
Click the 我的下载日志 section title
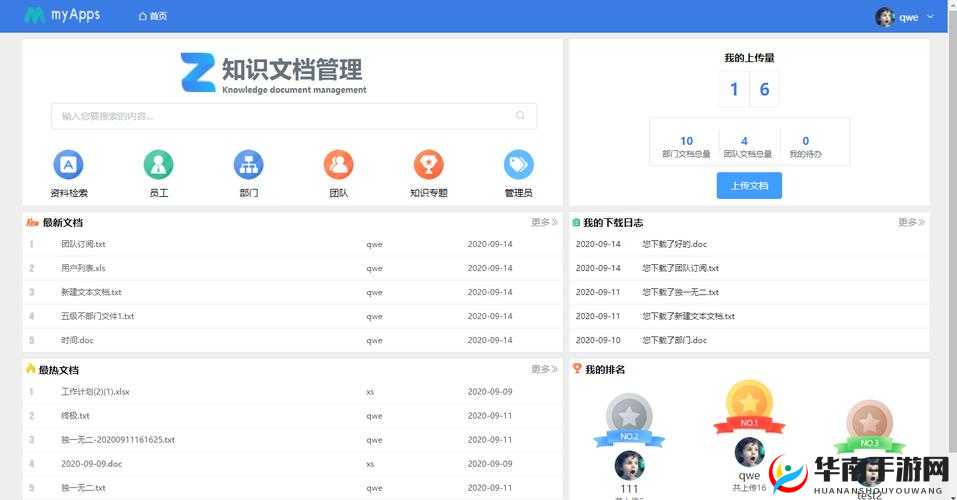click(x=613, y=222)
